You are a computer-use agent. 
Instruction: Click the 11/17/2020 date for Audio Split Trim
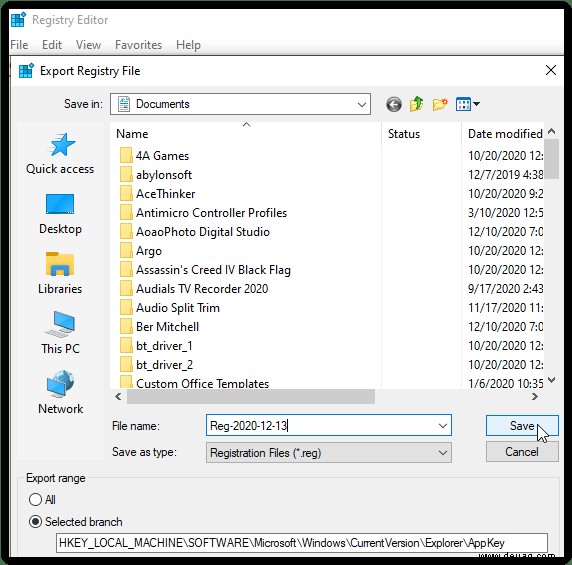point(506,307)
